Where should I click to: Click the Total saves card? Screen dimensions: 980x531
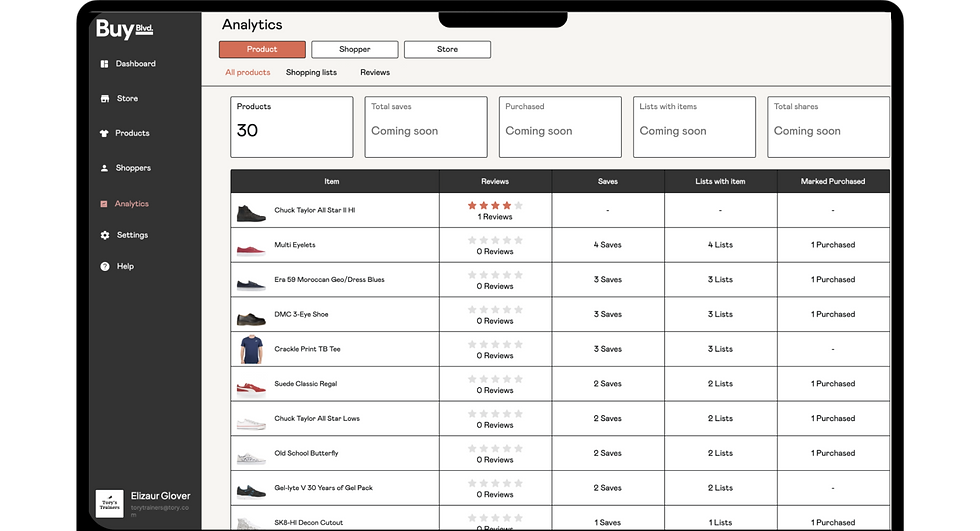[x=426, y=127]
